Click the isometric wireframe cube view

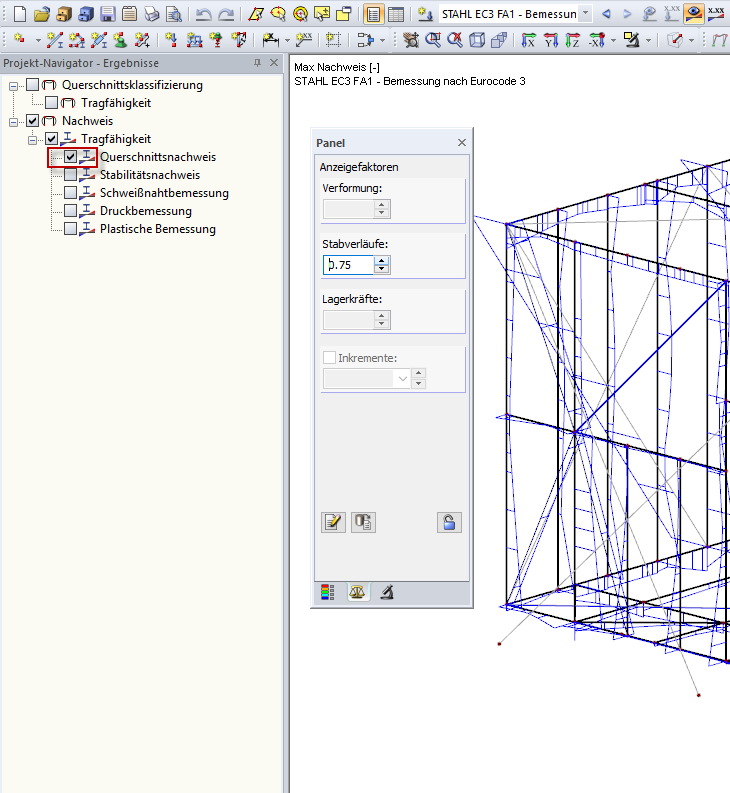pyautogui.click(x=477, y=40)
